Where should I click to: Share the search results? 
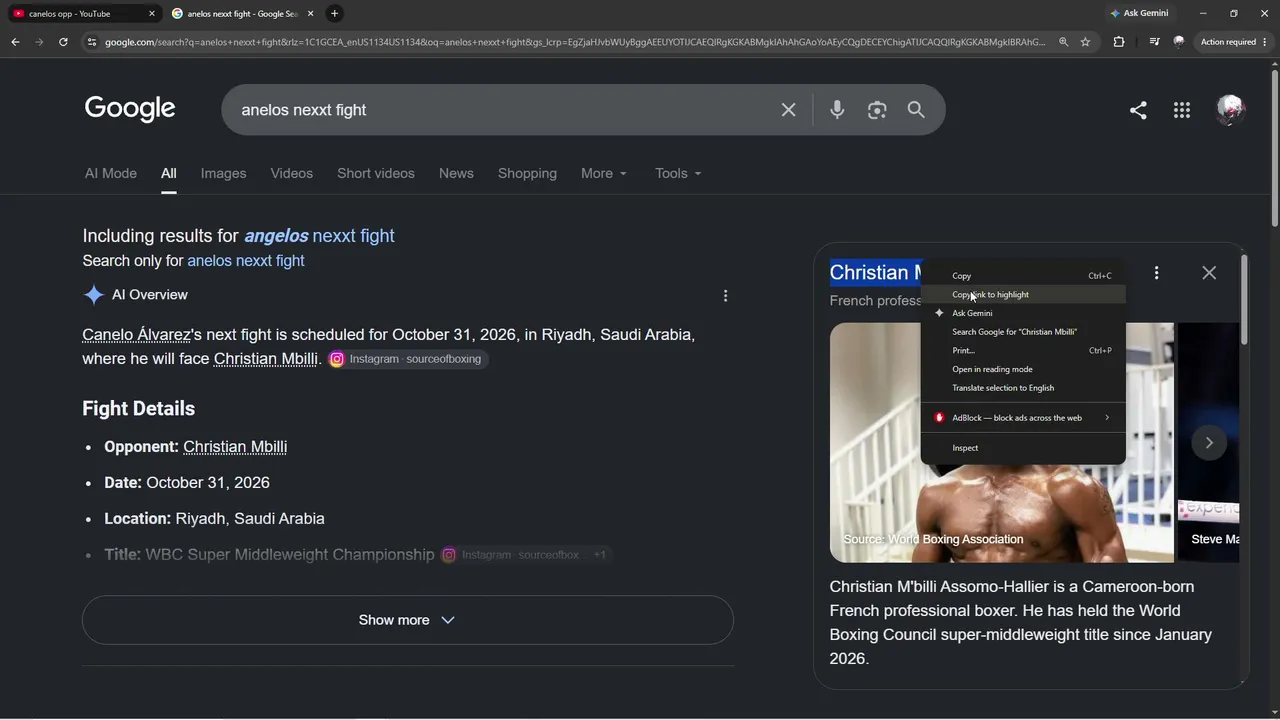point(1138,110)
